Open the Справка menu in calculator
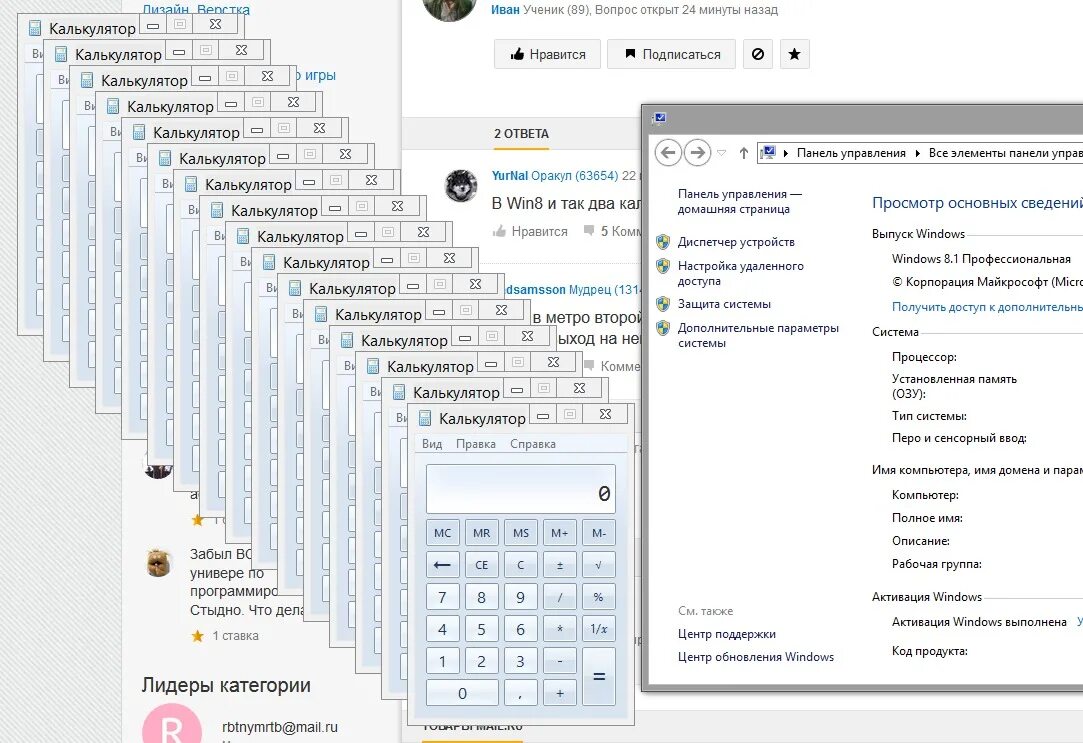This screenshot has height=743, width=1083. pyautogui.click(x=533, y=444)
